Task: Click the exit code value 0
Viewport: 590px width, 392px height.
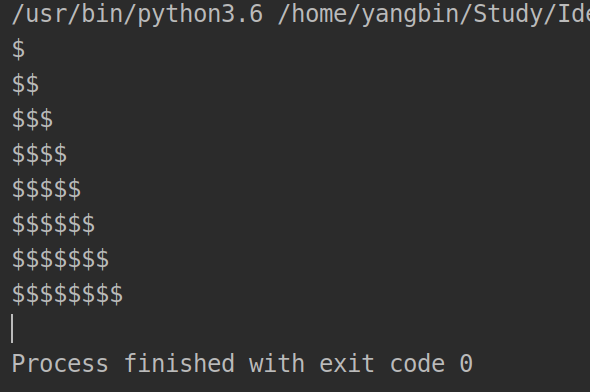Action: 466,364
